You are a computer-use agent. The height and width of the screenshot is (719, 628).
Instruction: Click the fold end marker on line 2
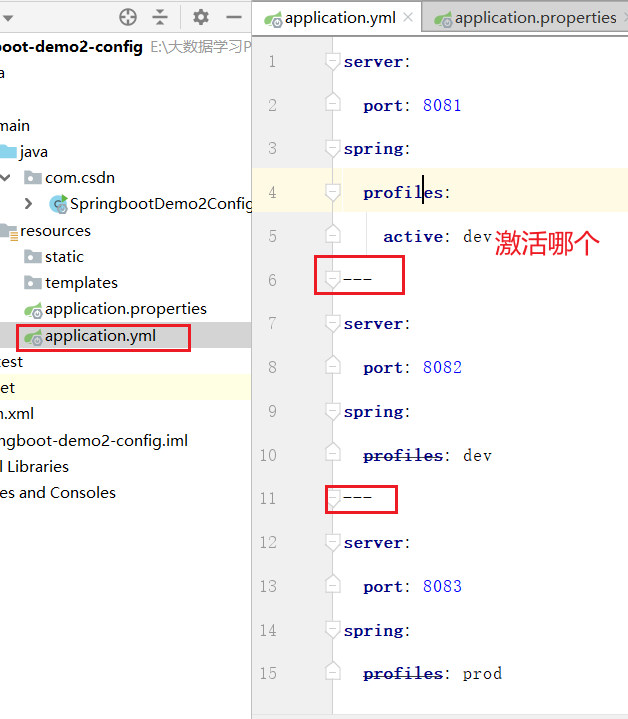[332, 103]
